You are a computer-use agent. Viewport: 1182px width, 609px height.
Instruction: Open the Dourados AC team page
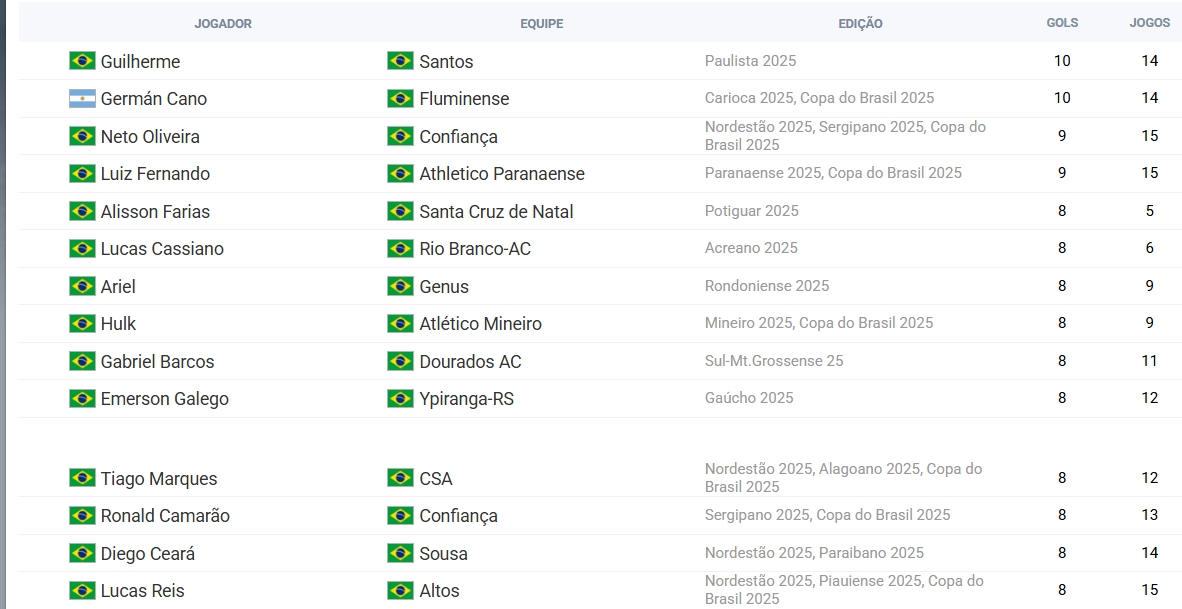(470, 361)
